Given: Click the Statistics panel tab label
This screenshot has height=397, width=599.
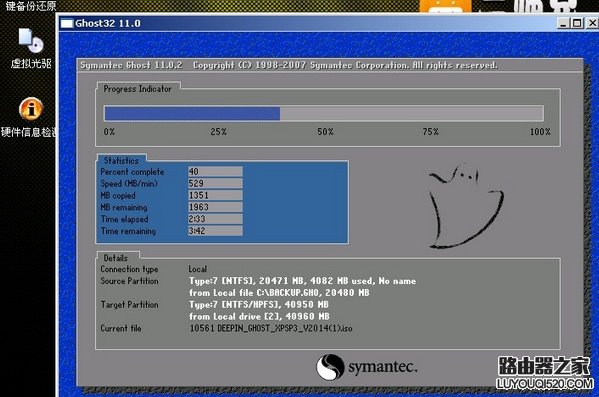Looking at the screenshot, I should [x=121, y=160].
